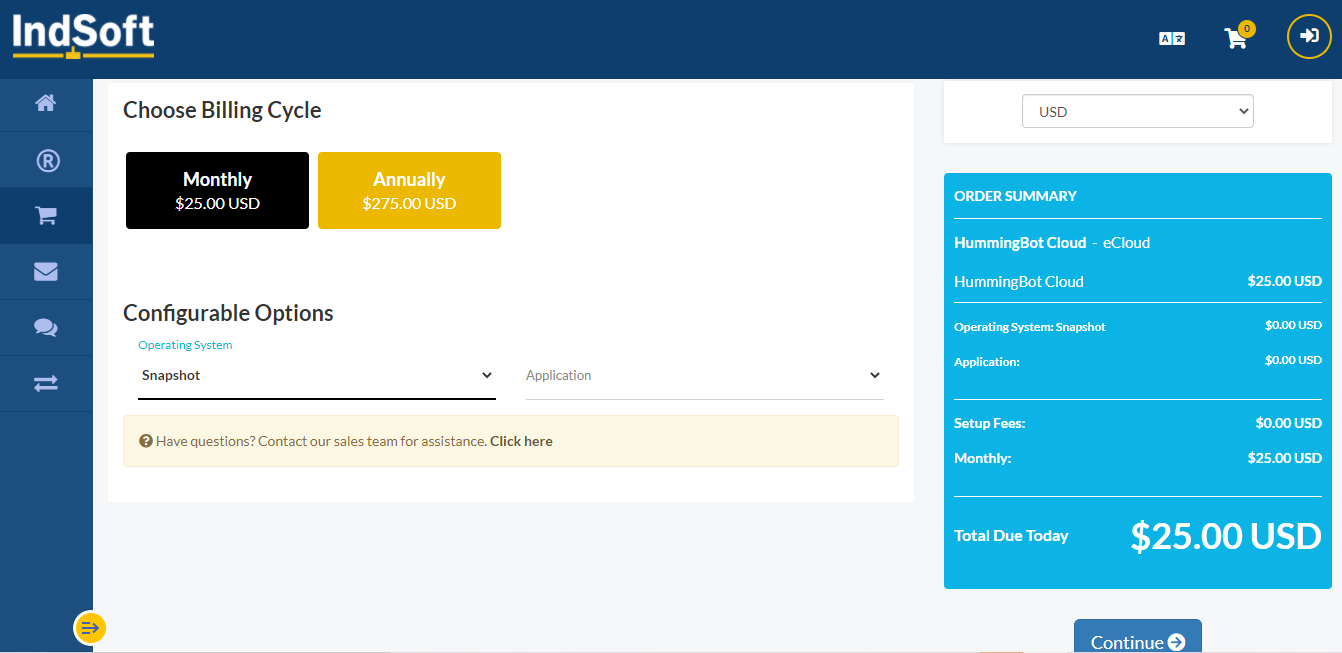Viewport: 1342px width, 653px height.
Task: Open the shopping cart in header
Action: 1236,38
